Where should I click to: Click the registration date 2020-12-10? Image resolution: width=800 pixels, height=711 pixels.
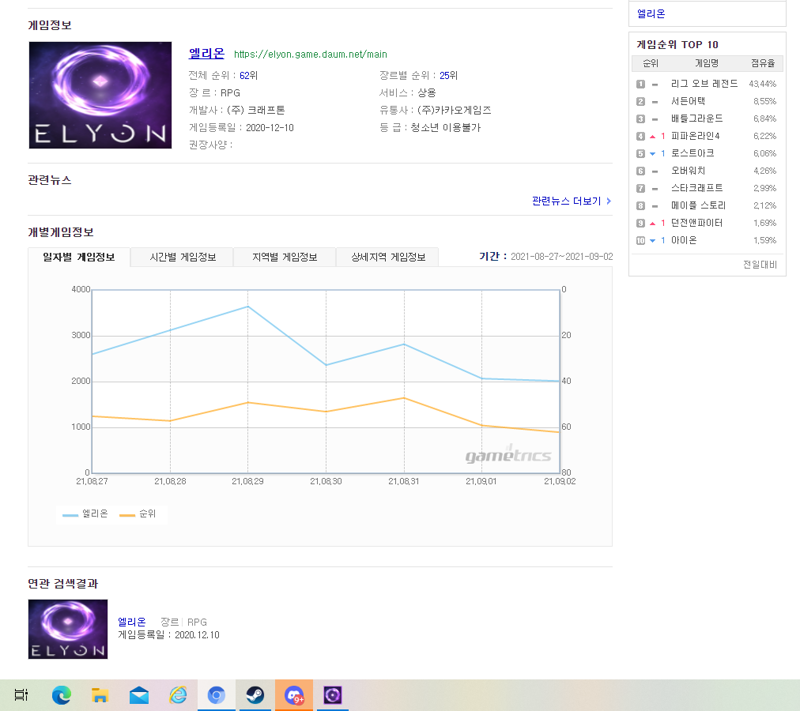pyautogui.click(x=270, y=128)
